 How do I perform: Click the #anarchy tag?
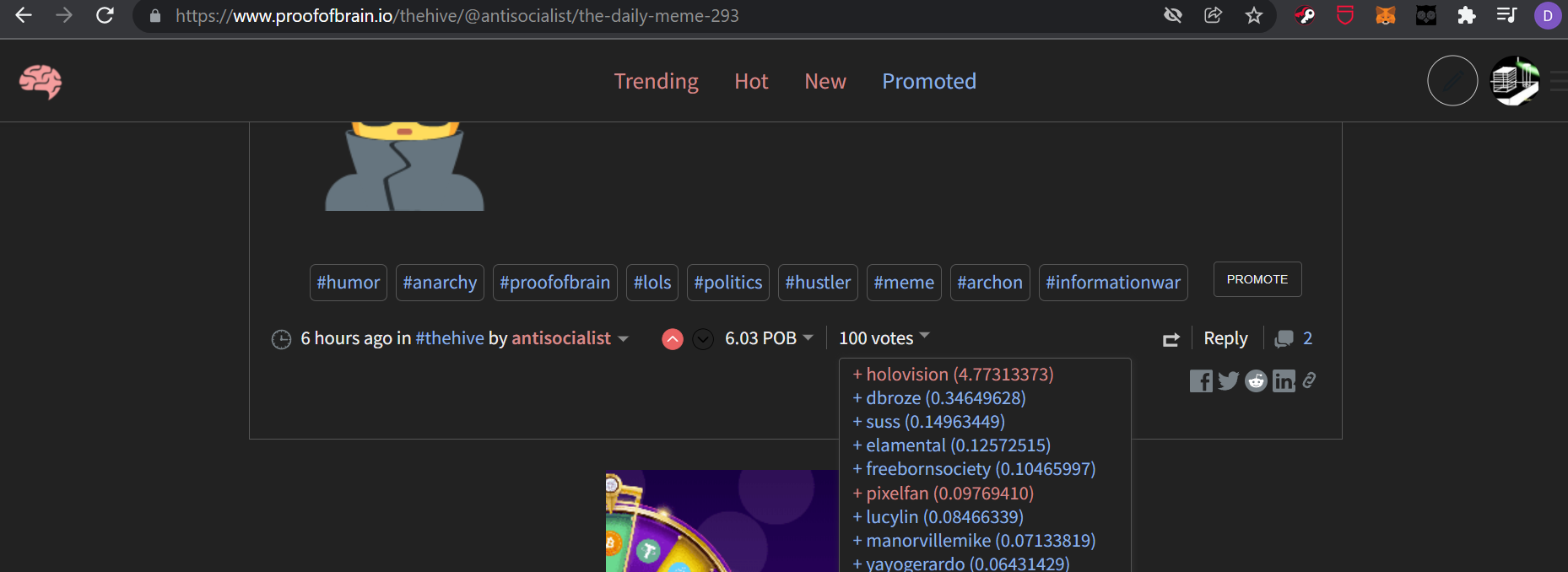click(x=440, y=283)
